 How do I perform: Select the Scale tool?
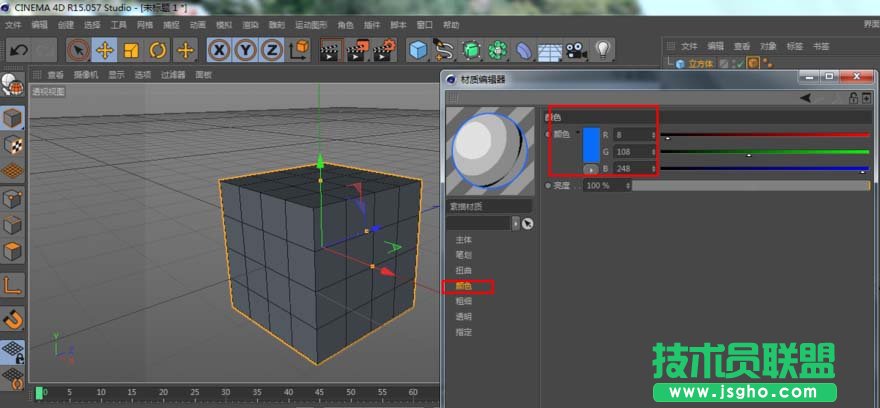130,50
